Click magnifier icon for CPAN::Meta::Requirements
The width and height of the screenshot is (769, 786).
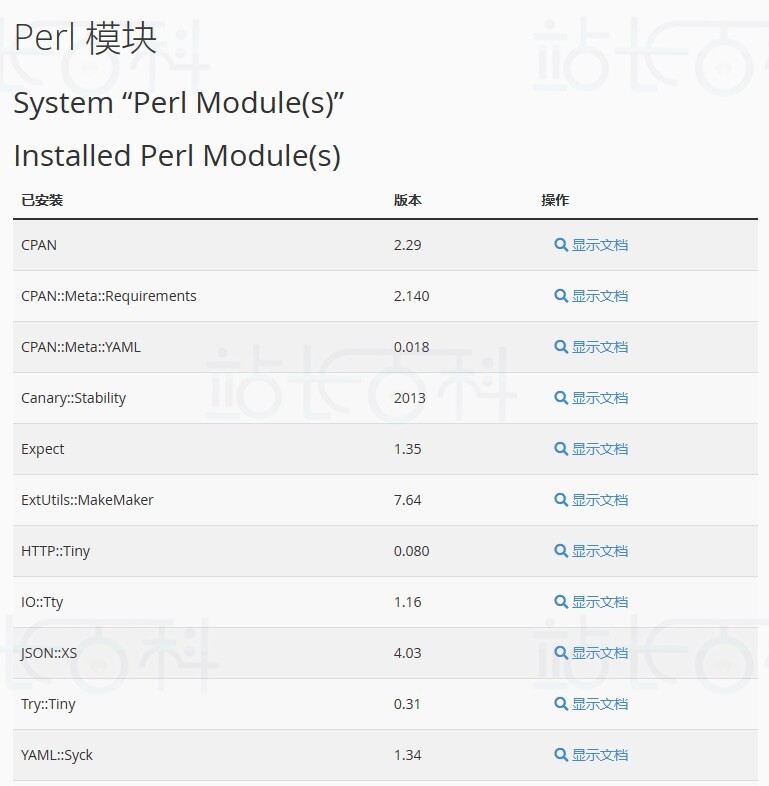tap(560, 296)
